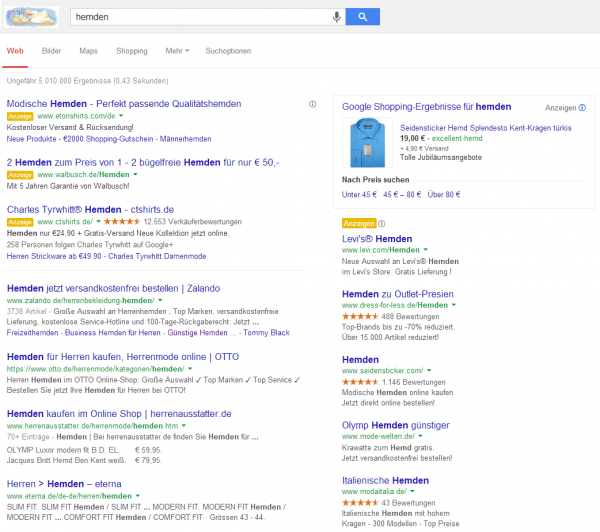Expand arrow next to www.ctshirts.de/
The height and width of the screenshot is (532, 600).
[x=98, y=222]
